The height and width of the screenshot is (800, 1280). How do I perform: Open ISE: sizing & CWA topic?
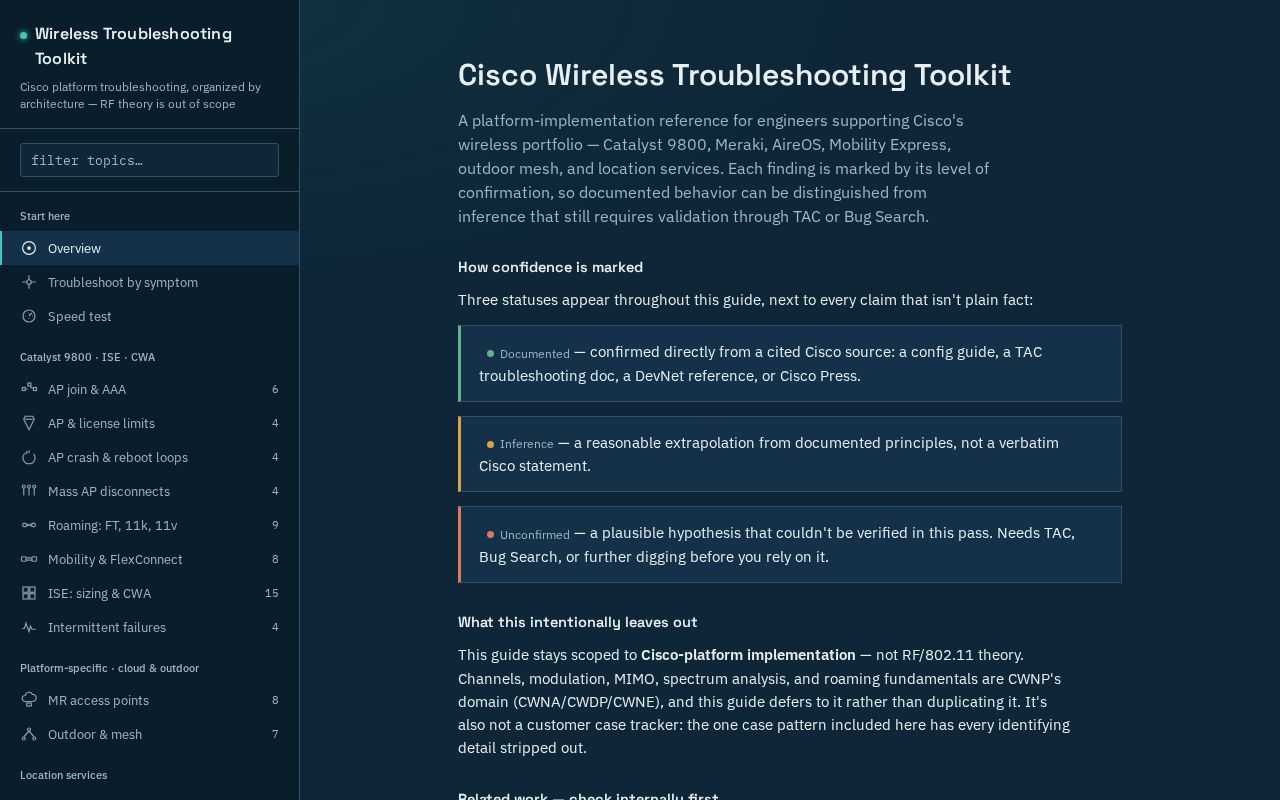point(149,593)
